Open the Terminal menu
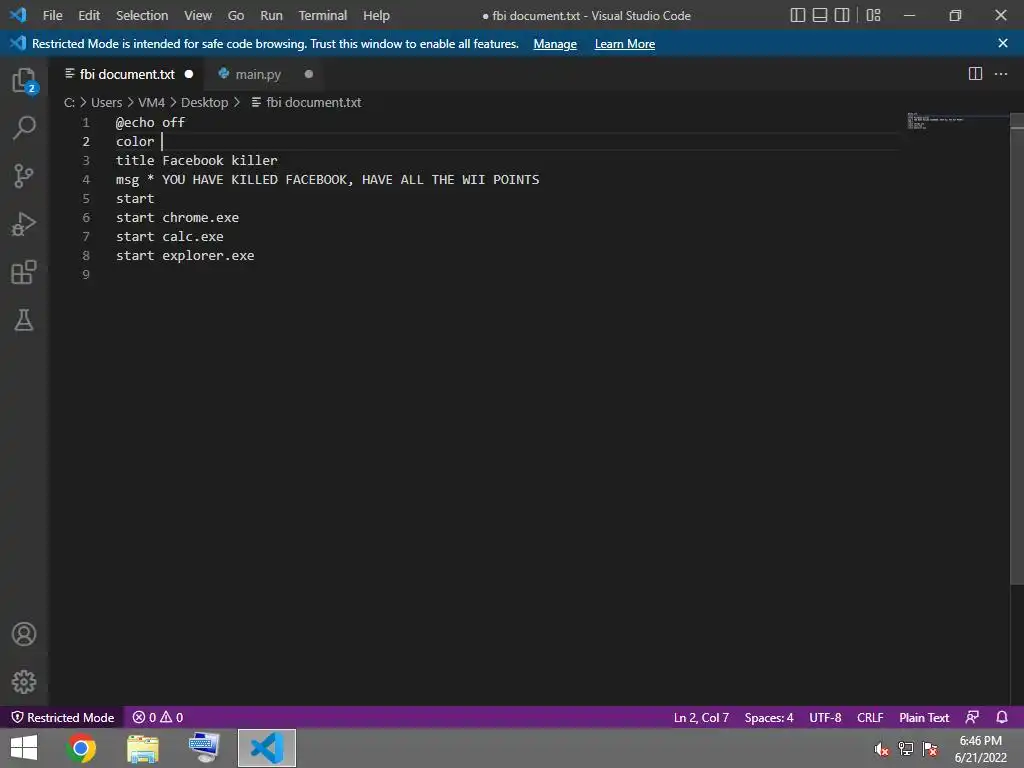Screen dimensions: 1024x768 click(323, 15)
